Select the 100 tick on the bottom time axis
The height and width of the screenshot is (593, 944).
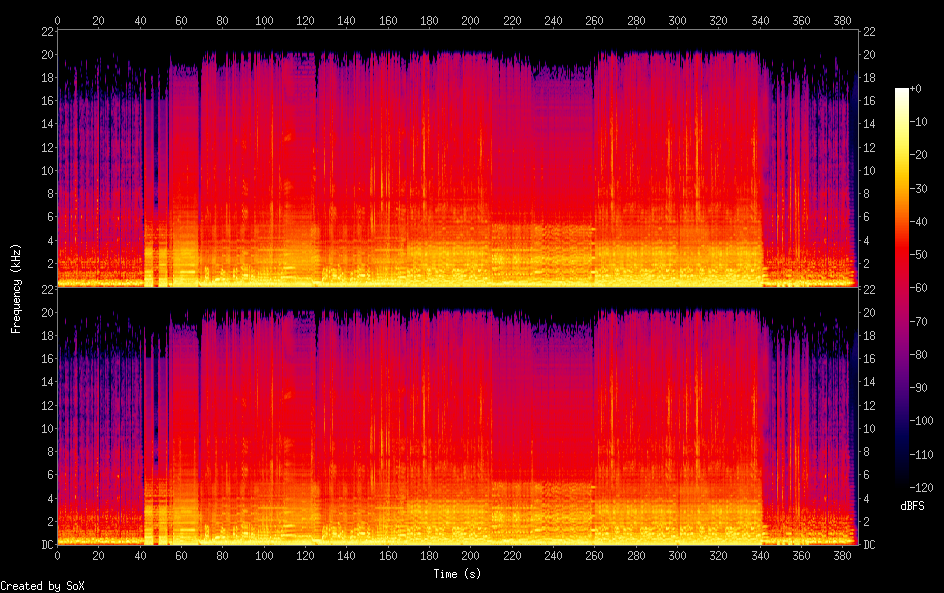point(264,556)
